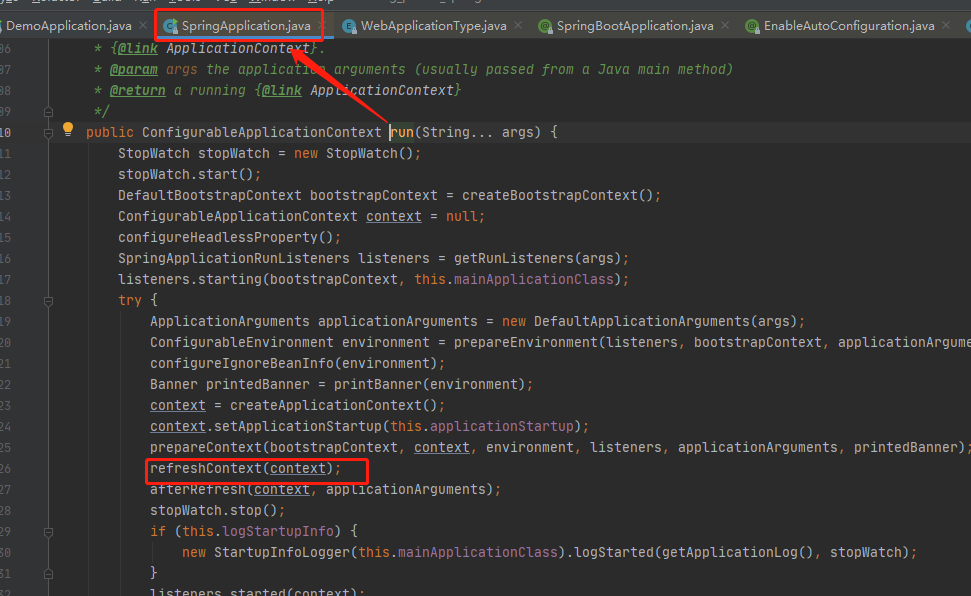The height and width of the screenshot is (596, 971).
Task: Click the try keyword
Action: (x=130, y=301)
